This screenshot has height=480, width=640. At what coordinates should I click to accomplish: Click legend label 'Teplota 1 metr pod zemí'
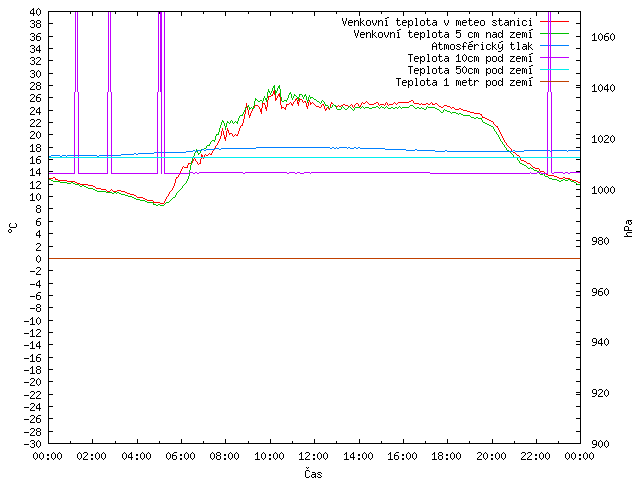(464, 82)
